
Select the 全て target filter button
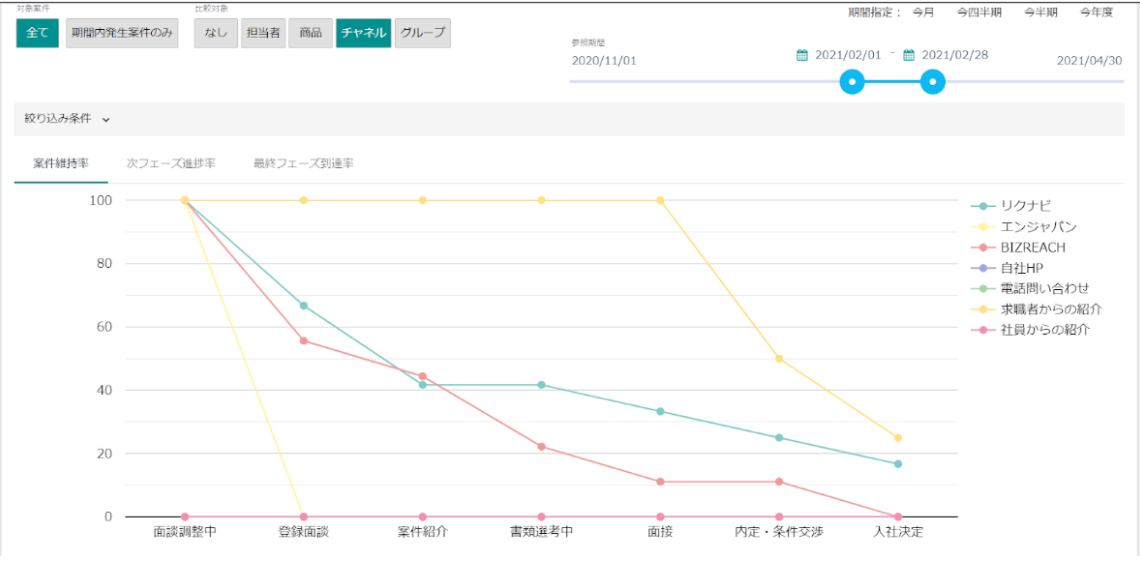coord(37,33)
